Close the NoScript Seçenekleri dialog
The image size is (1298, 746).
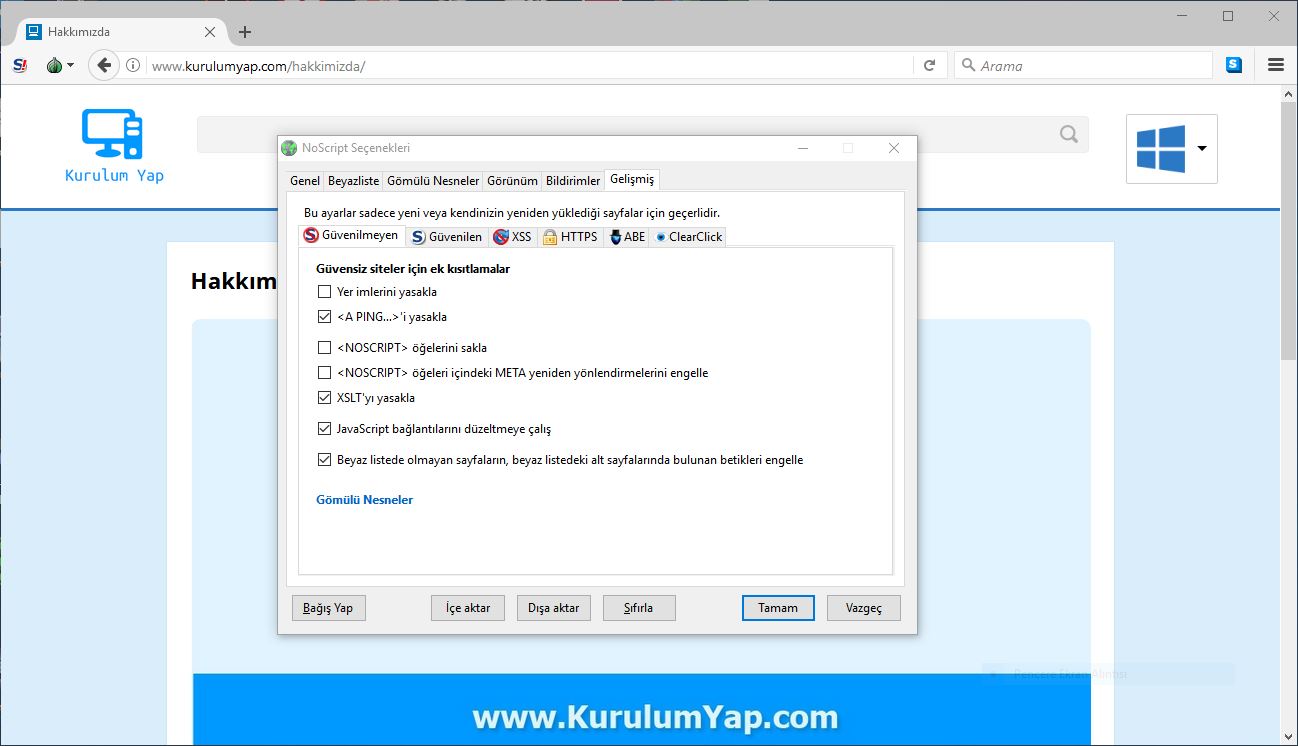click(x=894, y=148)
